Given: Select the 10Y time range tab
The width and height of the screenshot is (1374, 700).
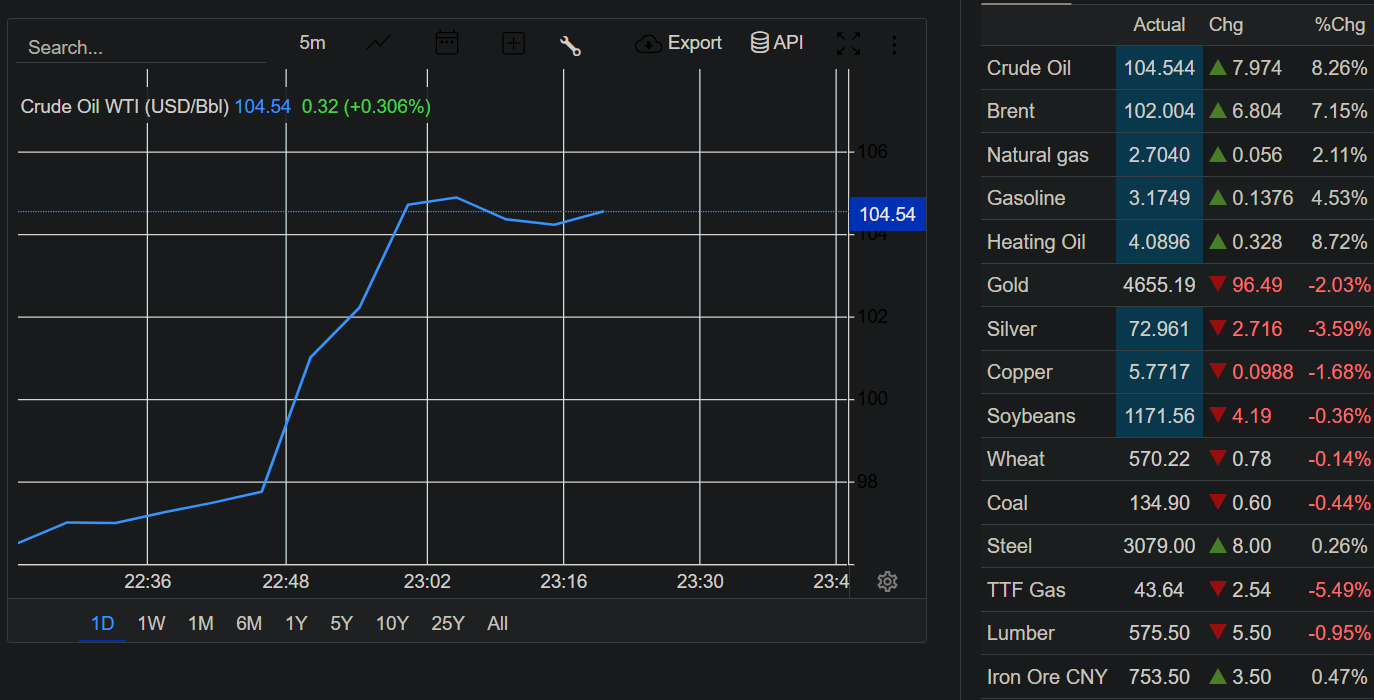Looking at the screenshot, I should point(392,623).
